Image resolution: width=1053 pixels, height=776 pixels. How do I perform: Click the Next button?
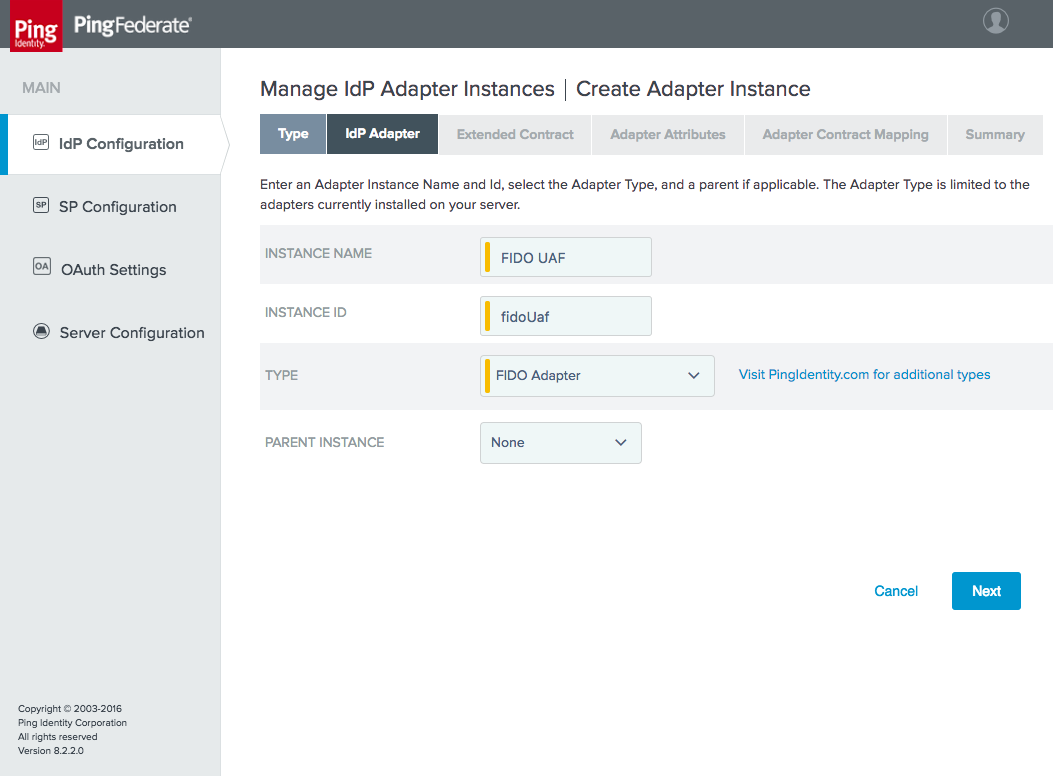click(986, 591)
